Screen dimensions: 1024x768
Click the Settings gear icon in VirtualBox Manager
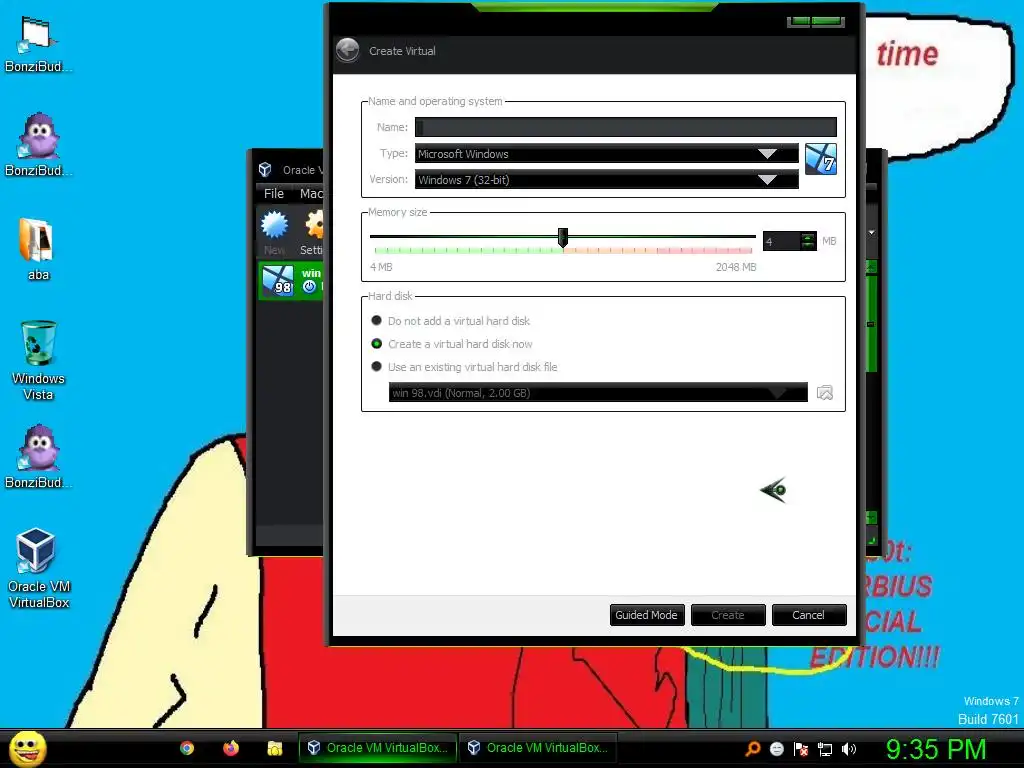click(314, 232)
